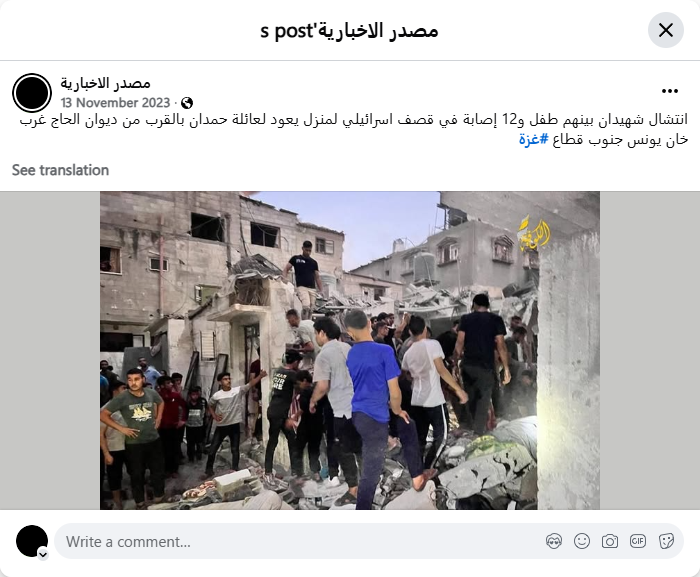Click See translation link
Viewport: 700px width, 577px height.
[60, 170]
